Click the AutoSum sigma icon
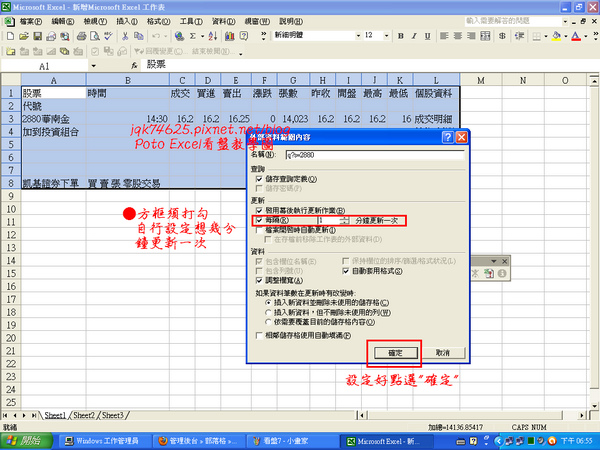 (x=192, y=36)
